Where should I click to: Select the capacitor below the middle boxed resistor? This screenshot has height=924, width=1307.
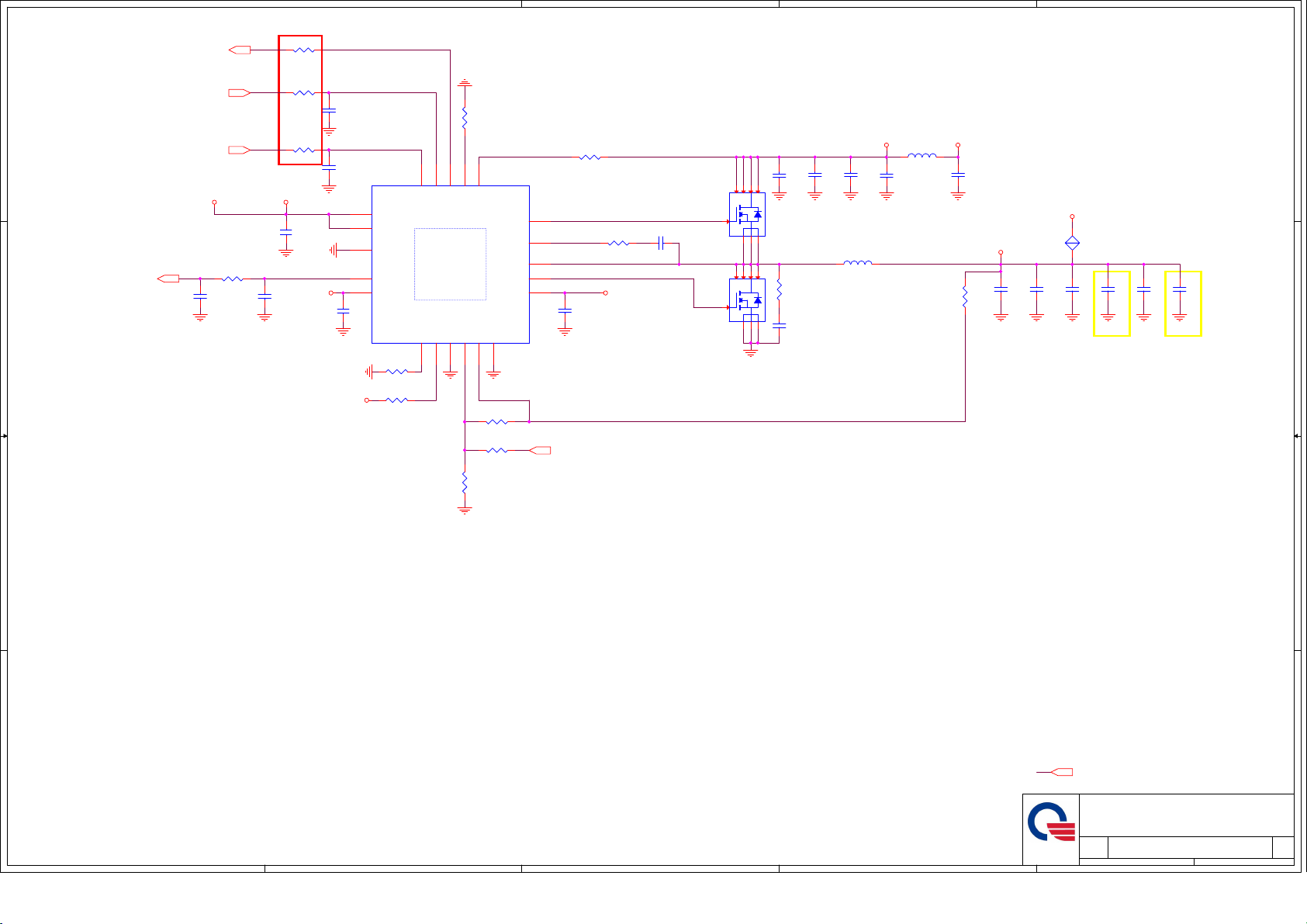click(329, 112)
